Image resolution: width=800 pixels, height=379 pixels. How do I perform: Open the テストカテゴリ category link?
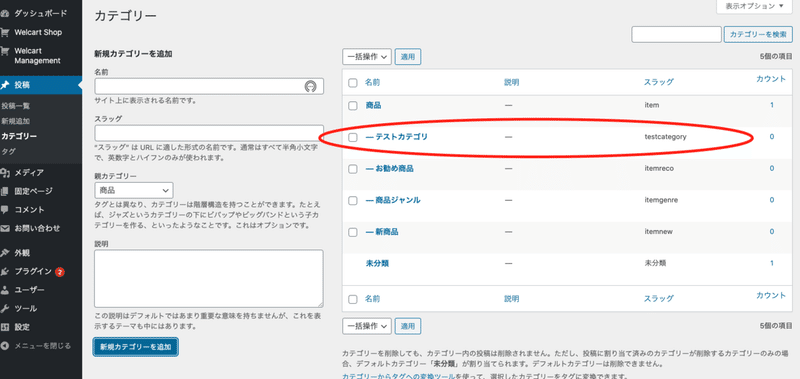(x=396, y=137)
